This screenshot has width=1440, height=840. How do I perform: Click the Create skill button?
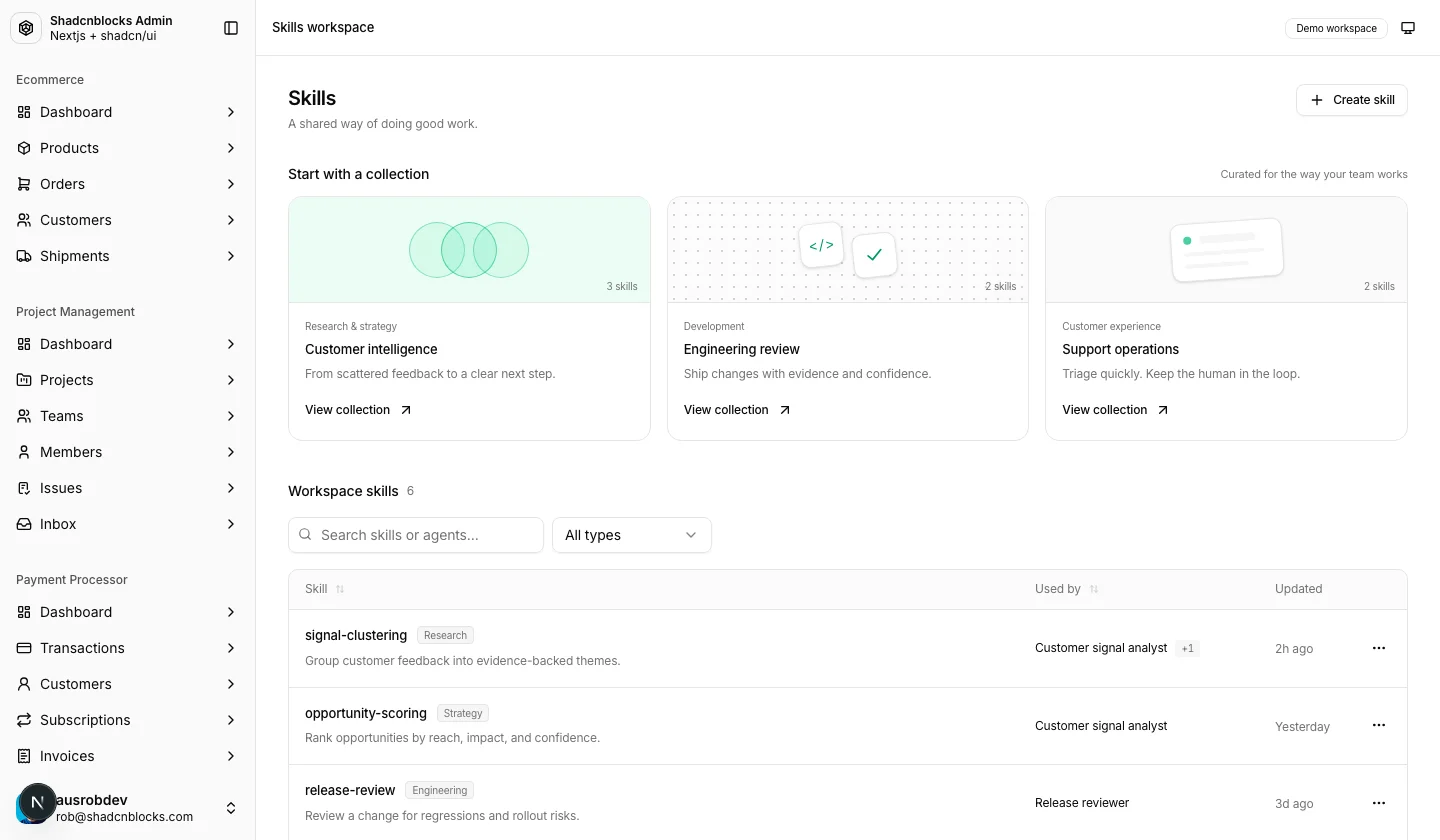[x=1352, y=100]
